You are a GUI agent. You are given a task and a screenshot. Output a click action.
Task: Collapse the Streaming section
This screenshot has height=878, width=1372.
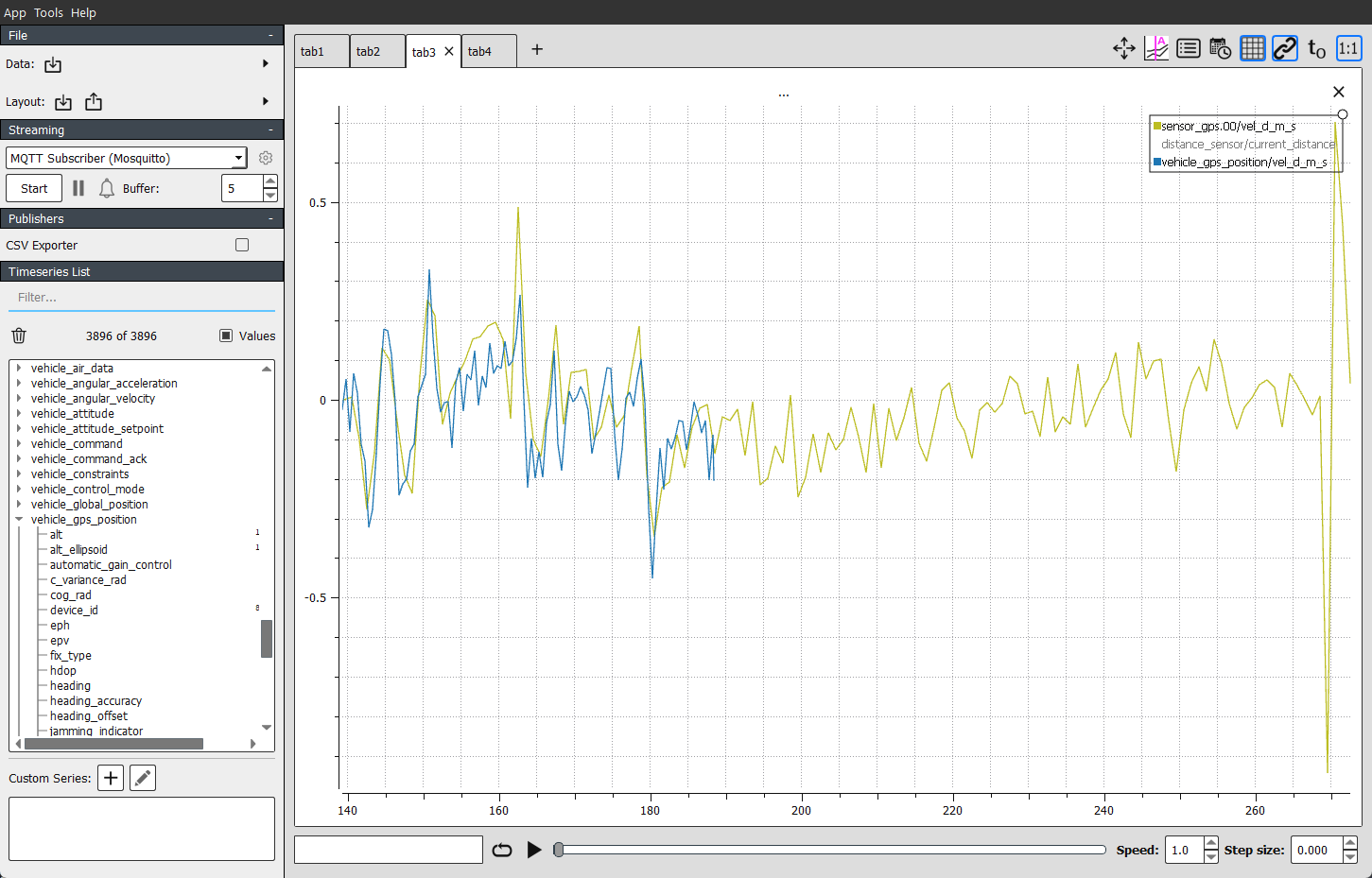click(270, 129)
